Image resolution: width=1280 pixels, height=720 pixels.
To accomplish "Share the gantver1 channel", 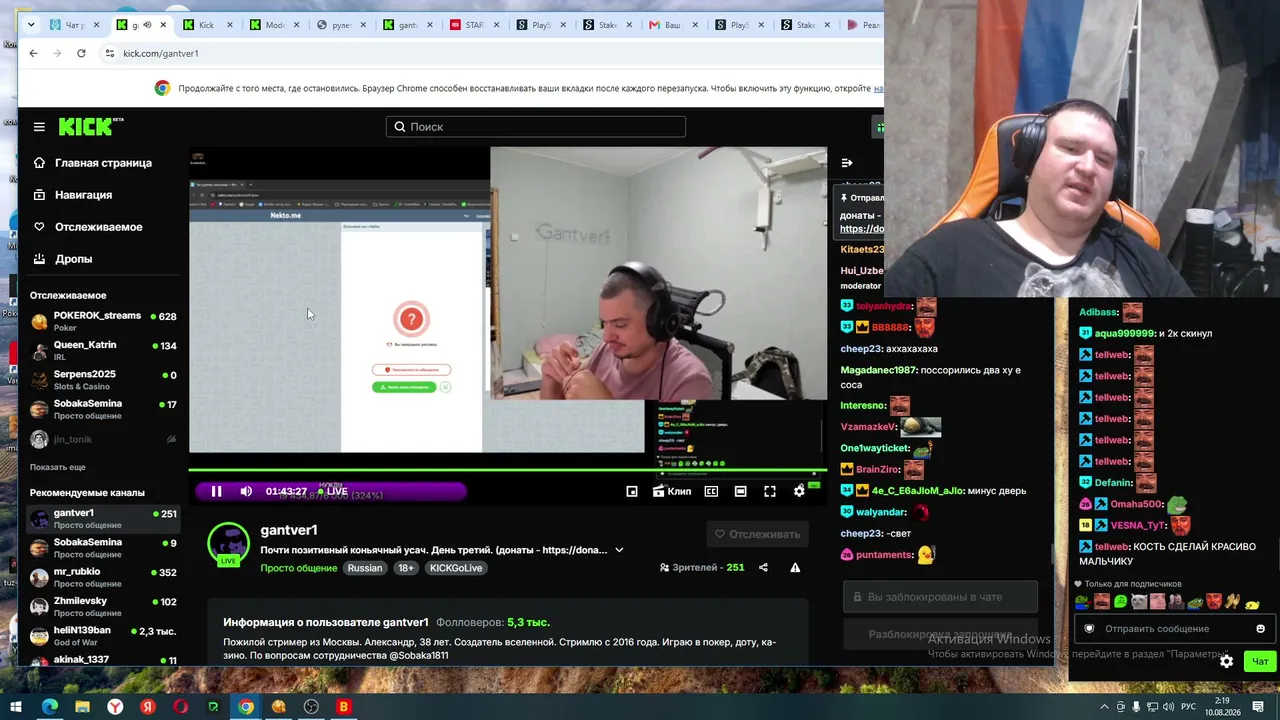I will 763,568.
